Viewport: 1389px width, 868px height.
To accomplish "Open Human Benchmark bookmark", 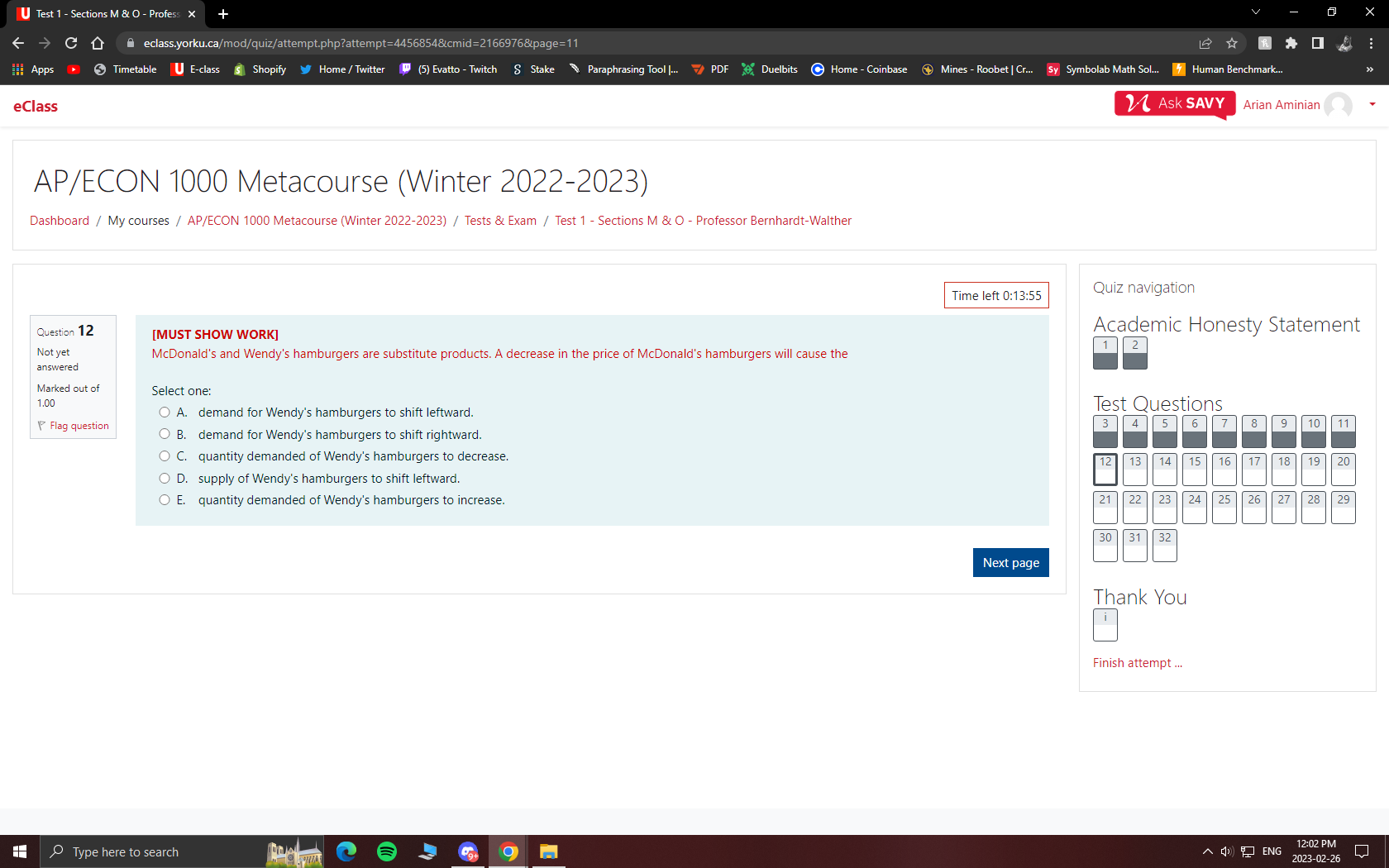I will click(1228, 69).
